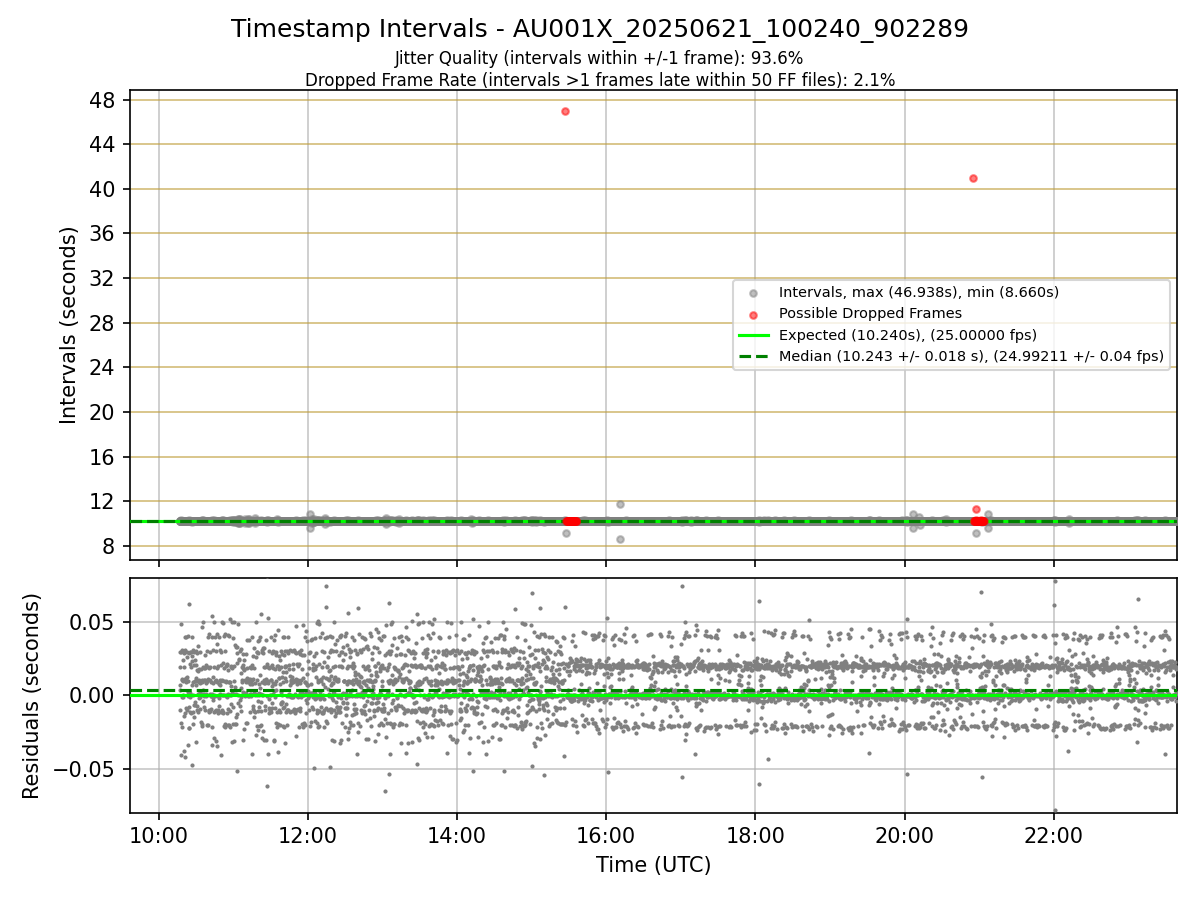Screen dimensions: 1200x900
Task: Click the red outlier point near 41 seconds
Action: point(973,178)
